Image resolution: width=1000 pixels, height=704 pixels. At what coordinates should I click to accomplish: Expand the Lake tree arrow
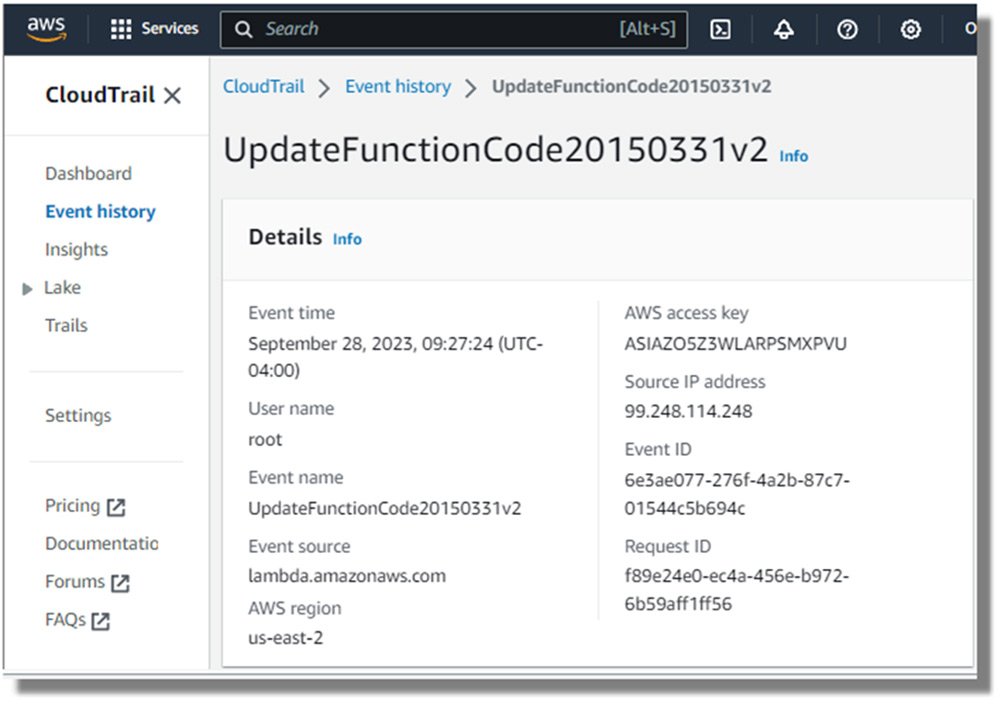[27, 289]
